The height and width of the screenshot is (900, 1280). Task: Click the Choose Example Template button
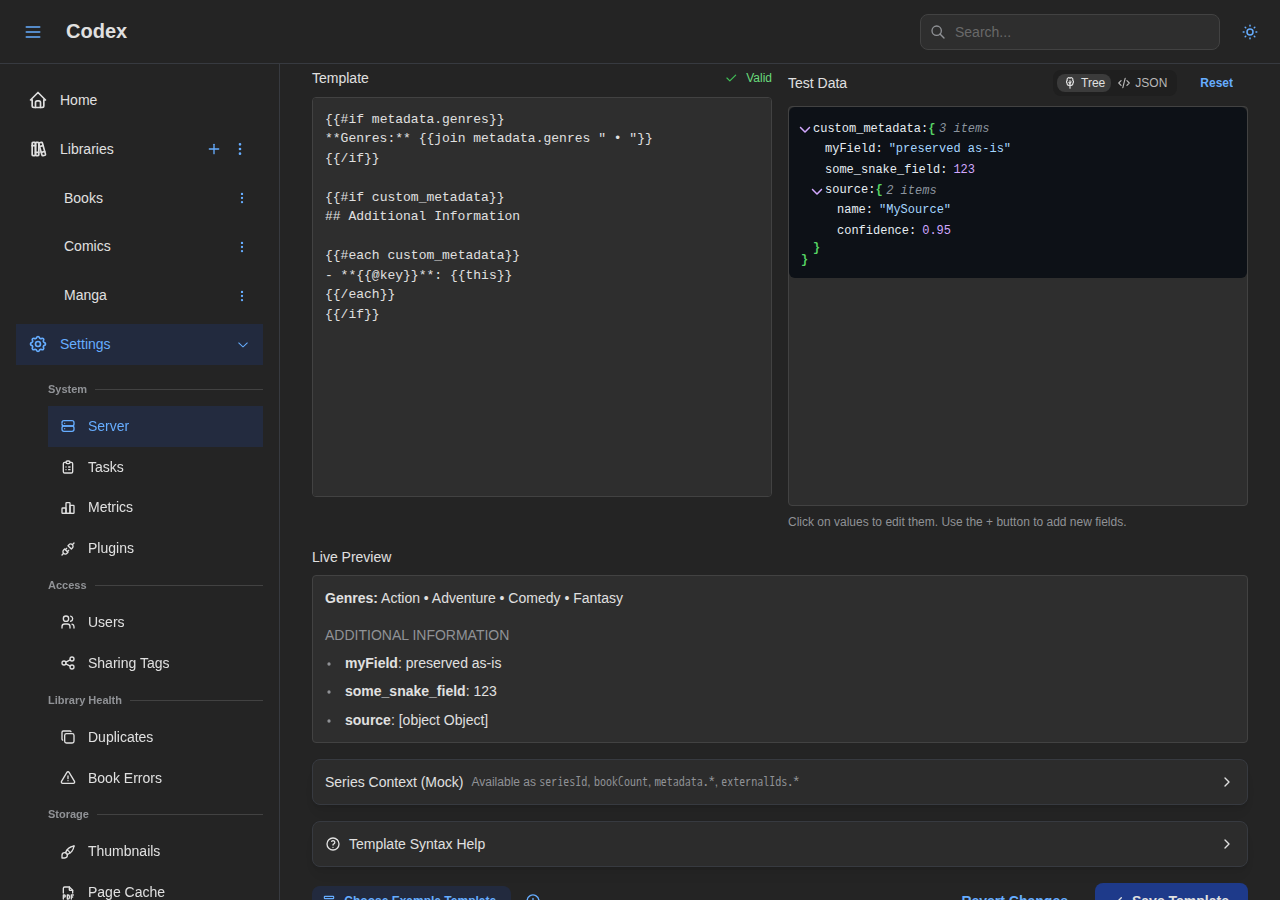[x=411, y=896]
